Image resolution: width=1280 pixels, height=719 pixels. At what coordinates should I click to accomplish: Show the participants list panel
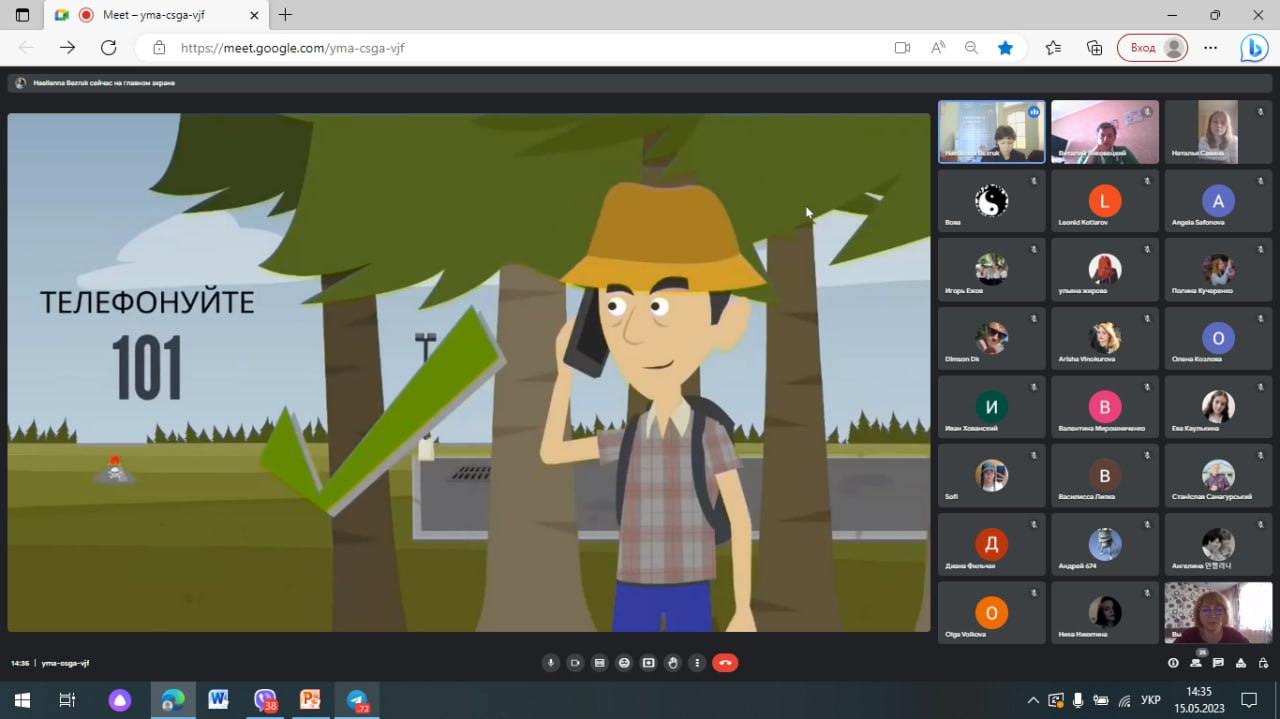pyautogui.click(x=1196, y=662)
